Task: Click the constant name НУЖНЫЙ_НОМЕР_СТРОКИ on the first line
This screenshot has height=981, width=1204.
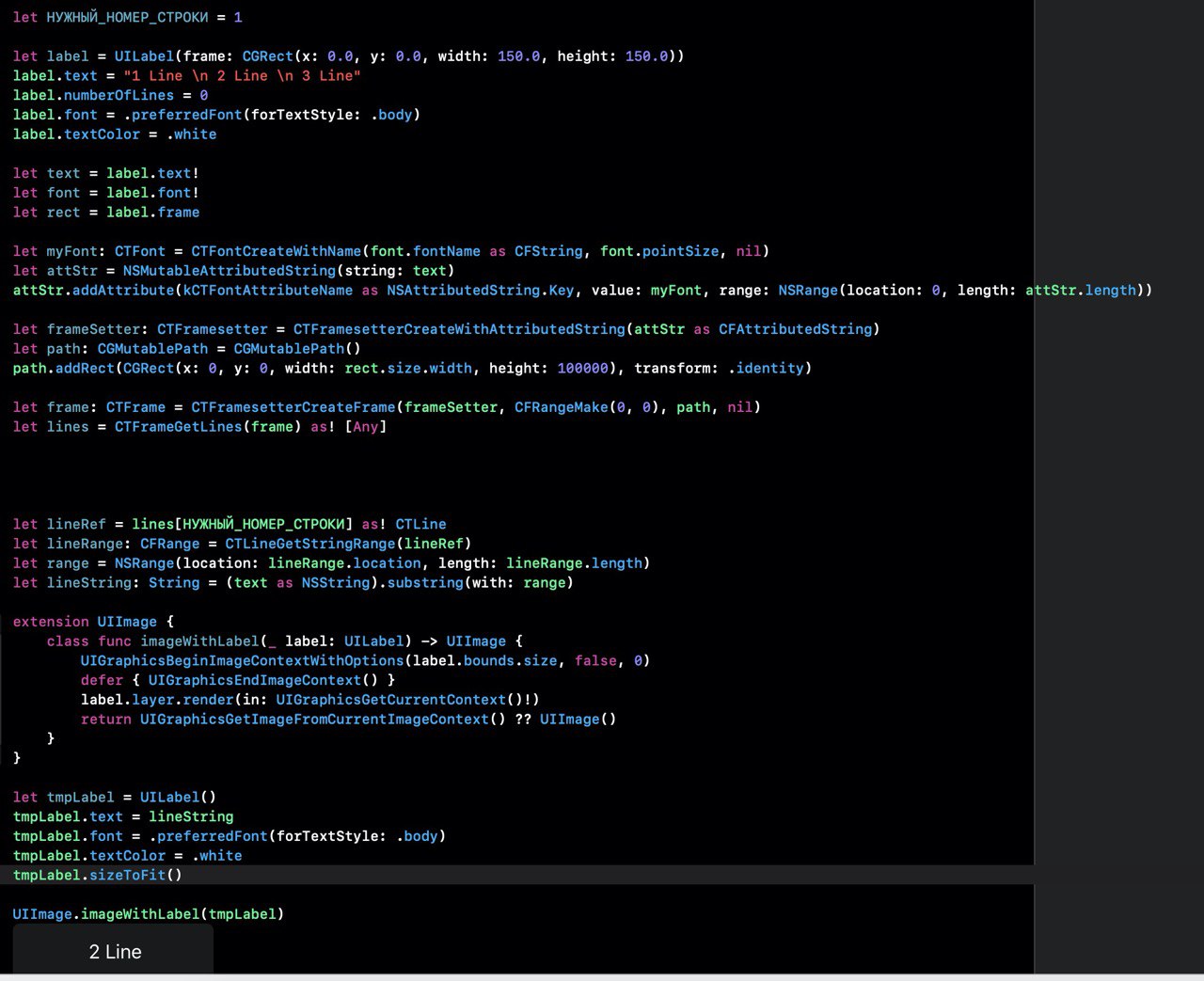Action: pos(127,17)
